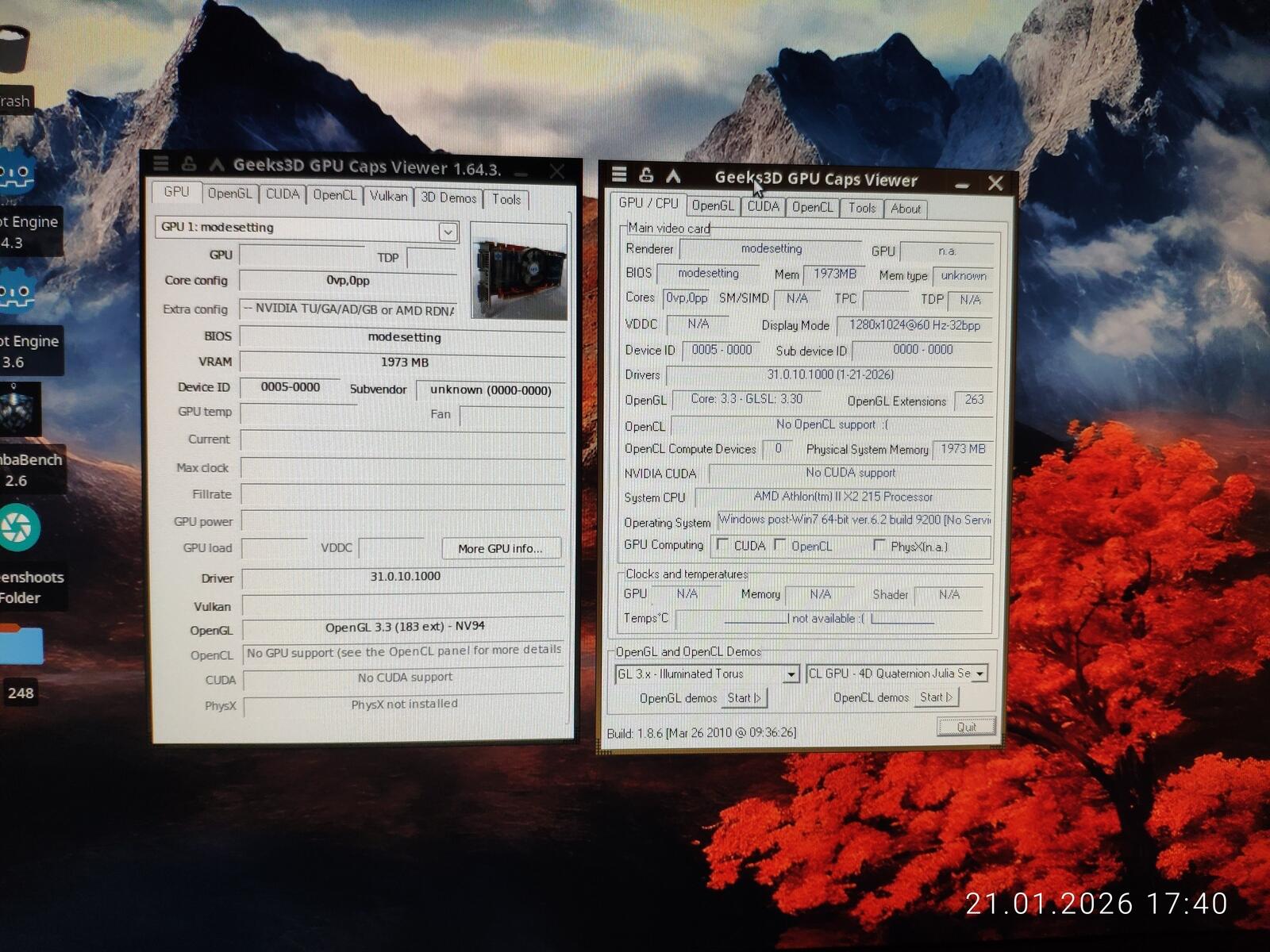Viewport: 1270px width, 952px height.
Task: Click the 'No OpenCL support :(' text
Action: [832, 424]
